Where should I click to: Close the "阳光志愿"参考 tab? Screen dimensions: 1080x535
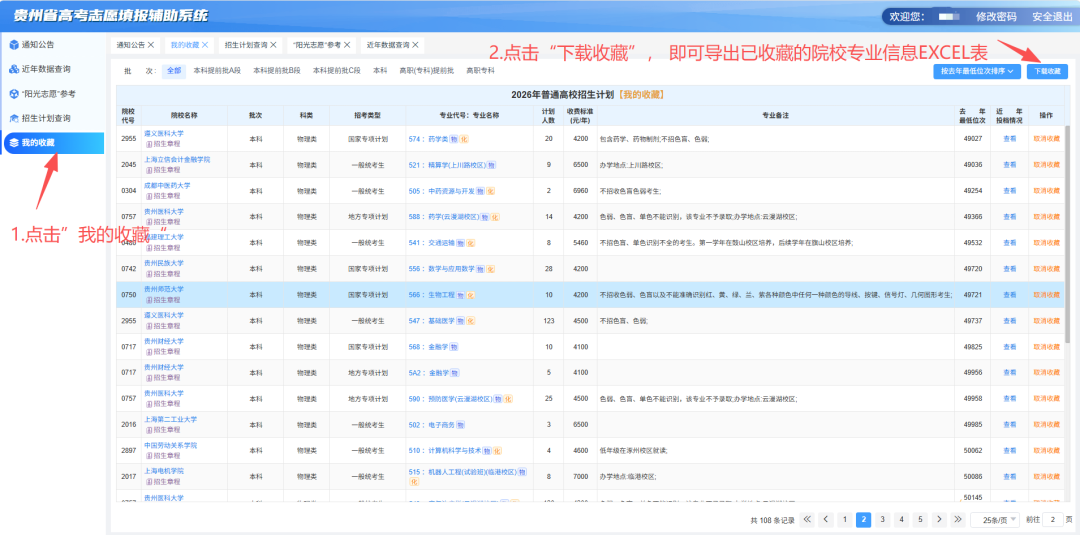[x=346, y=45]
